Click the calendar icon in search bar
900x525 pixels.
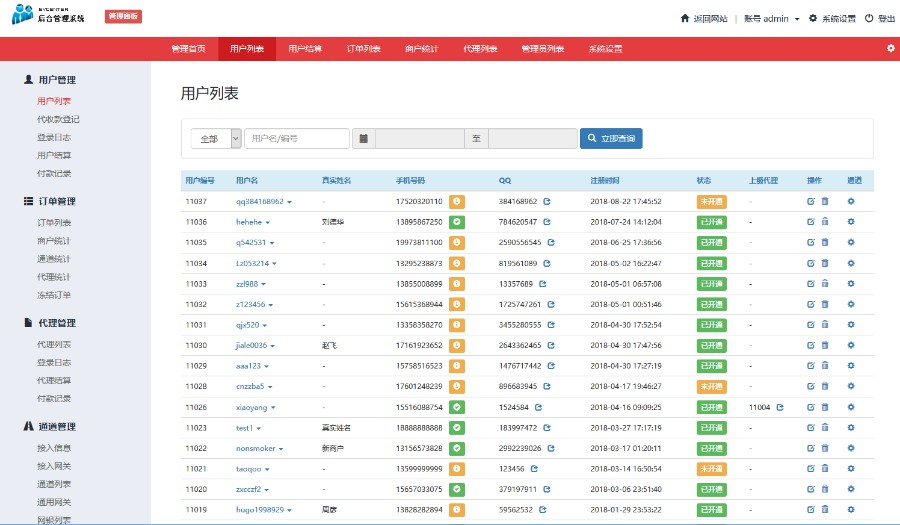tap(363, 138)
